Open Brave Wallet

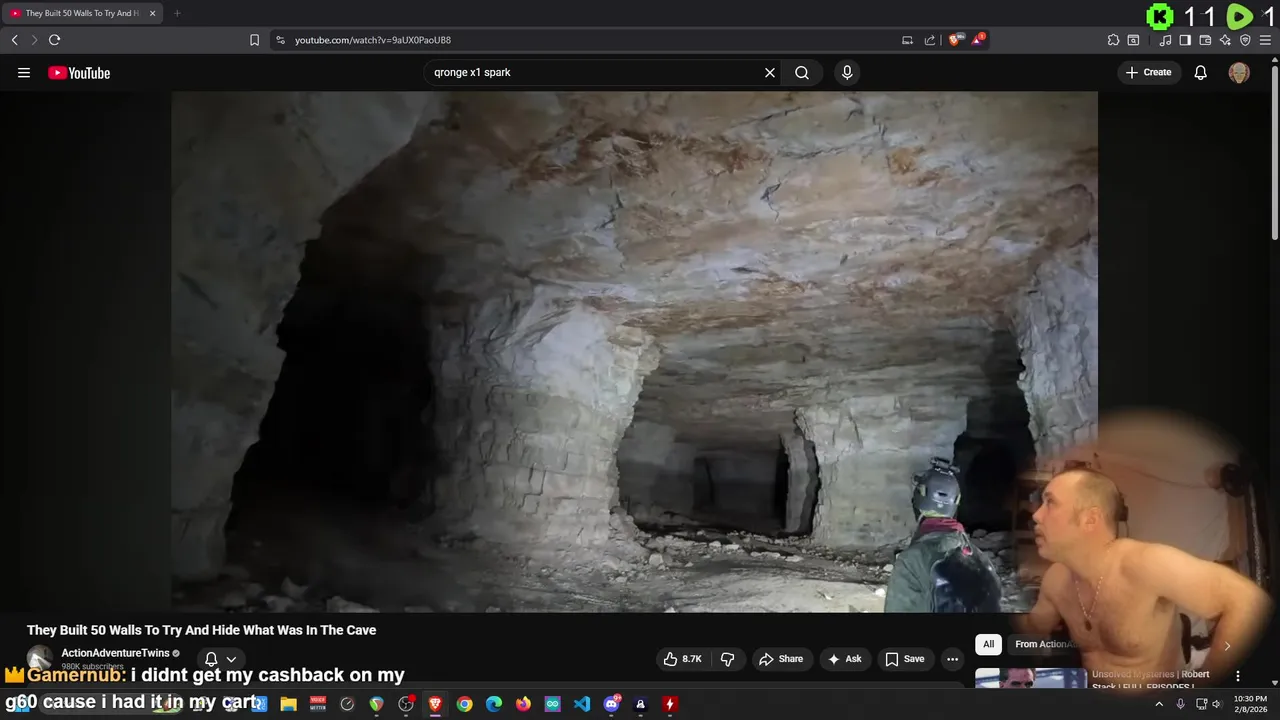click(1205, 40)
